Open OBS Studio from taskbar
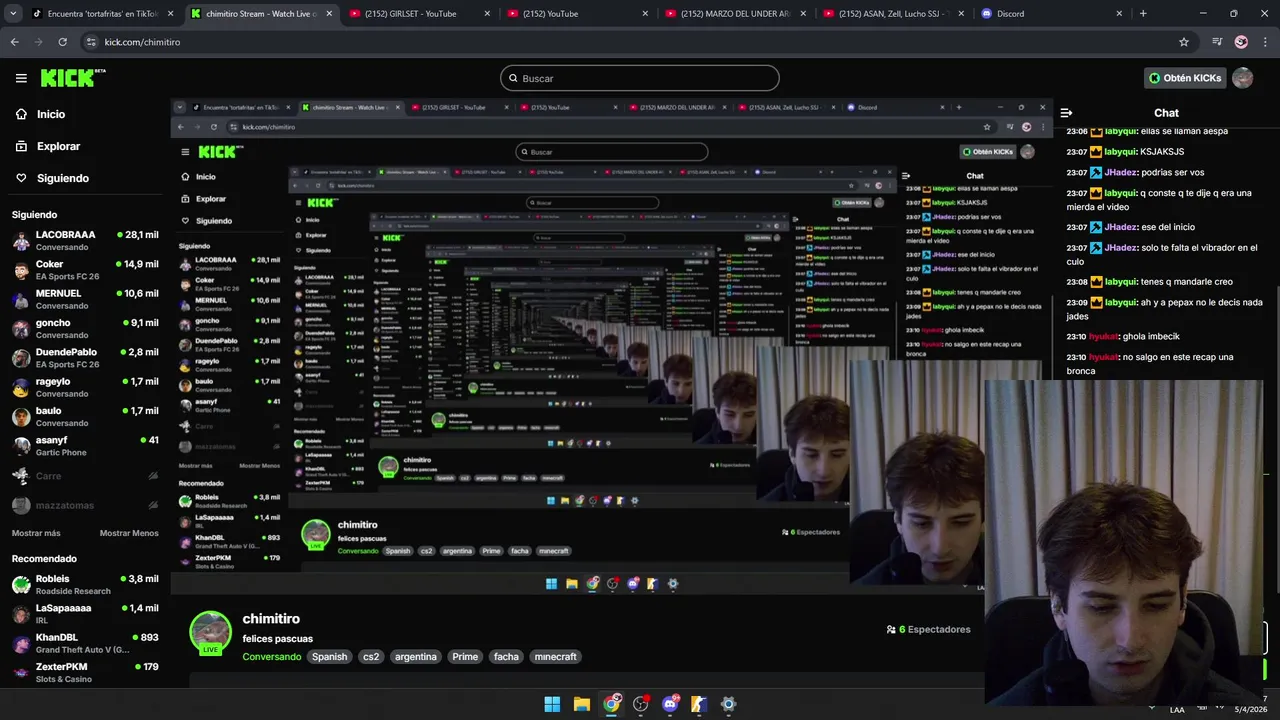The height and width of the screenshot is (720, 1280). tap(641, 704)
